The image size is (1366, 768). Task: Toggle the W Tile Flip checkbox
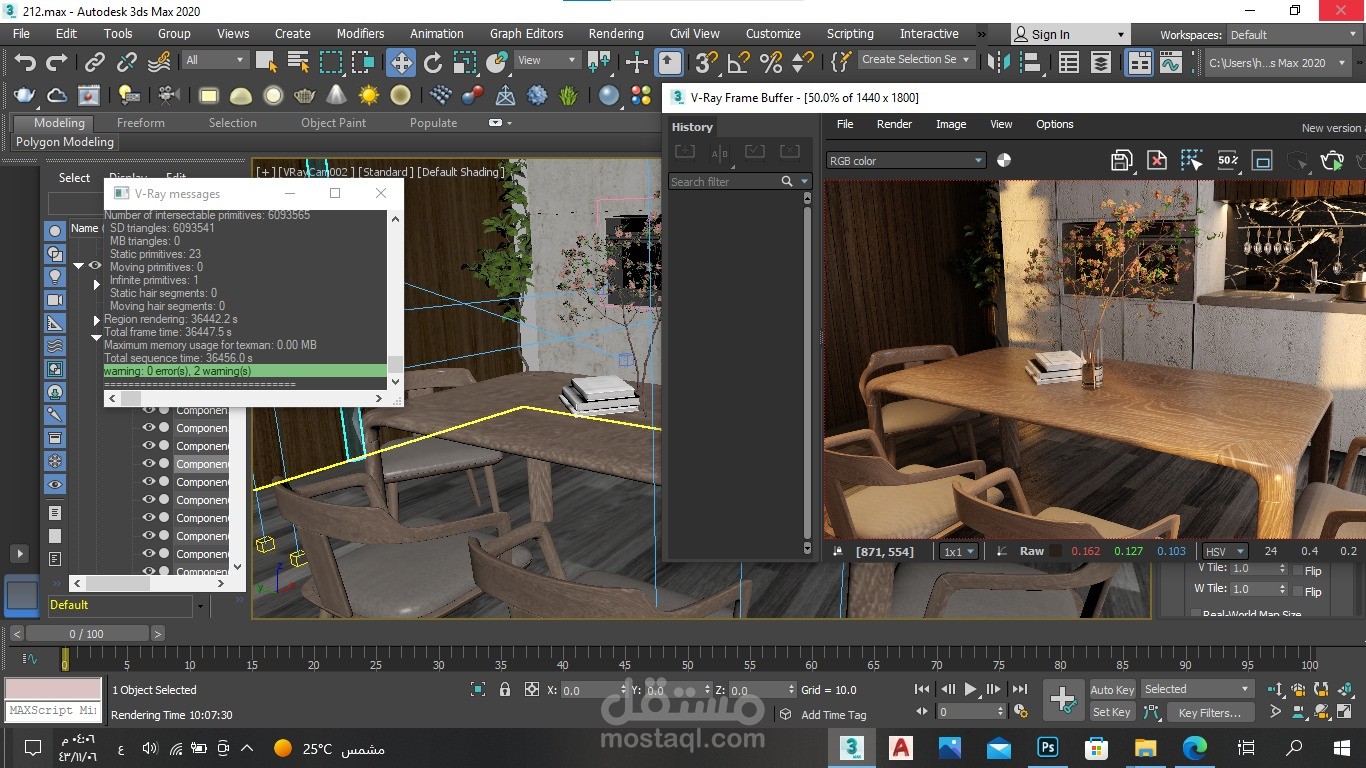pyautogui.click(x=1298, y=591)
